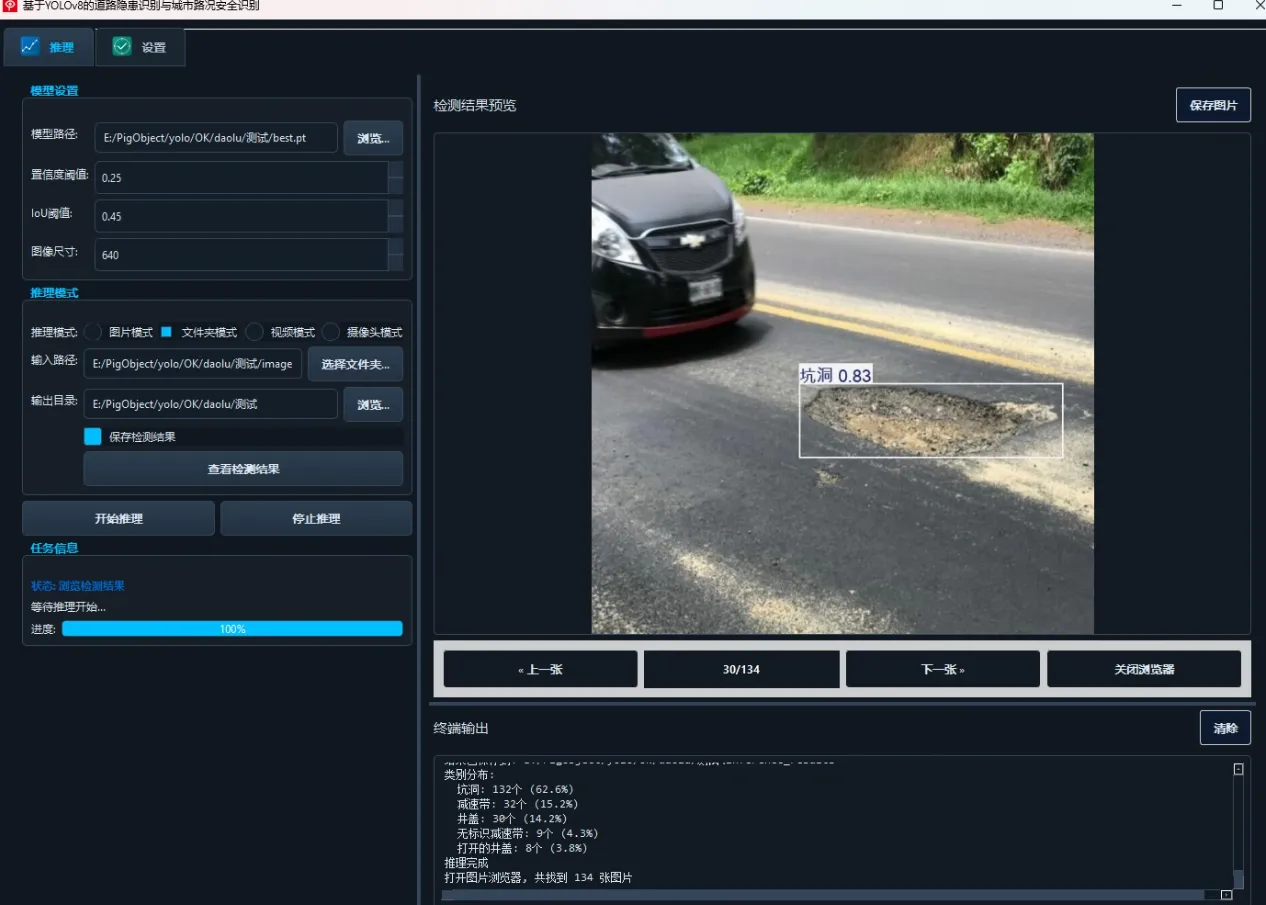Save the image with 保存图片
1266x905 pixels.
click(1213, 105)
